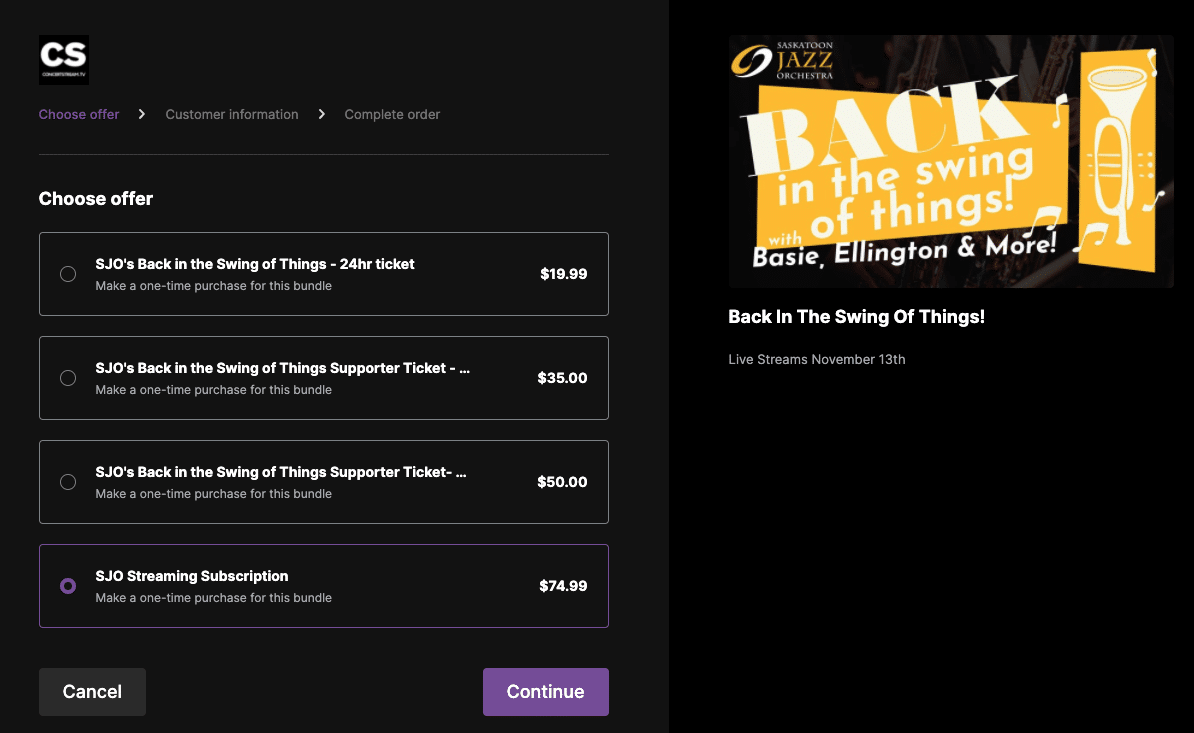Click chevron arrow after Choose offer
1194x733 pixels.
(142, 114)
